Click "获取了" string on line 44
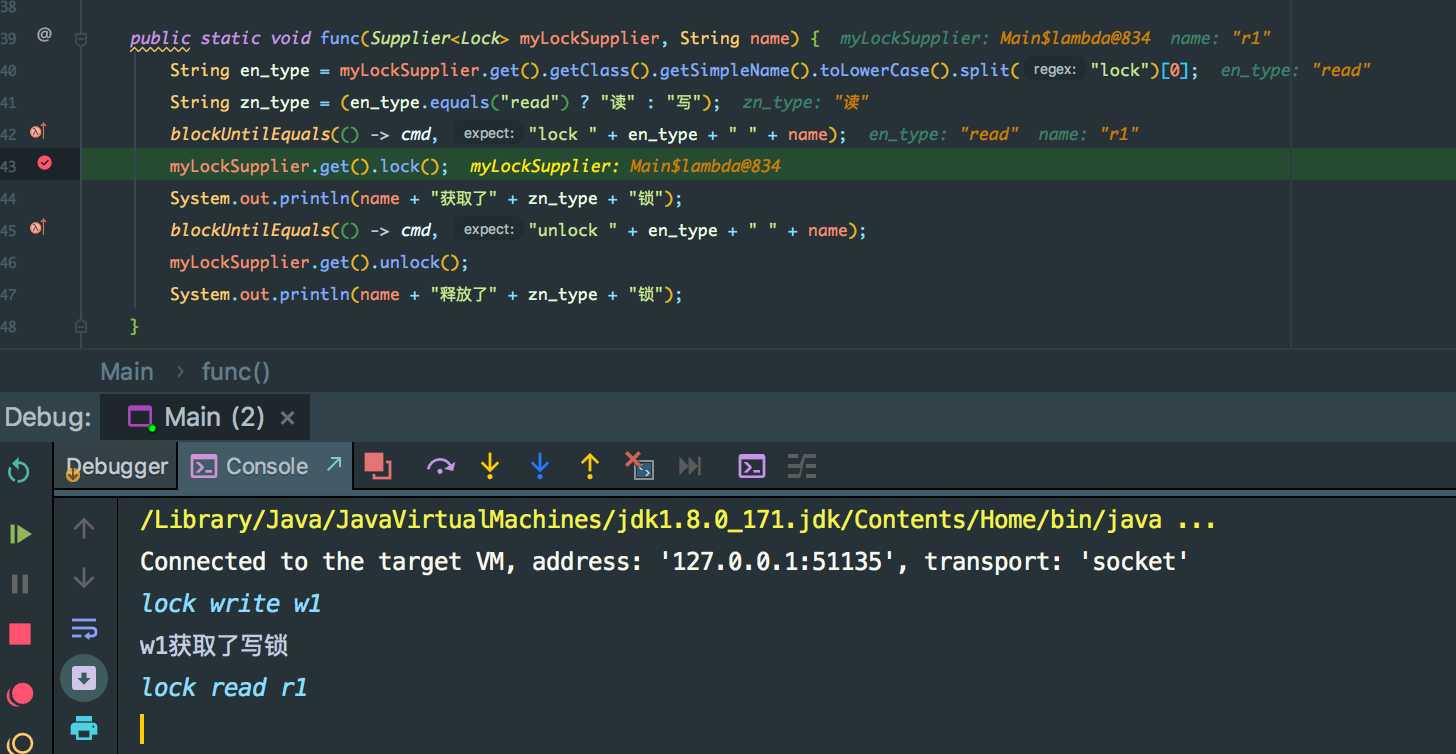Viewport: 1456px width, 754px height. (x=464, y=198)
